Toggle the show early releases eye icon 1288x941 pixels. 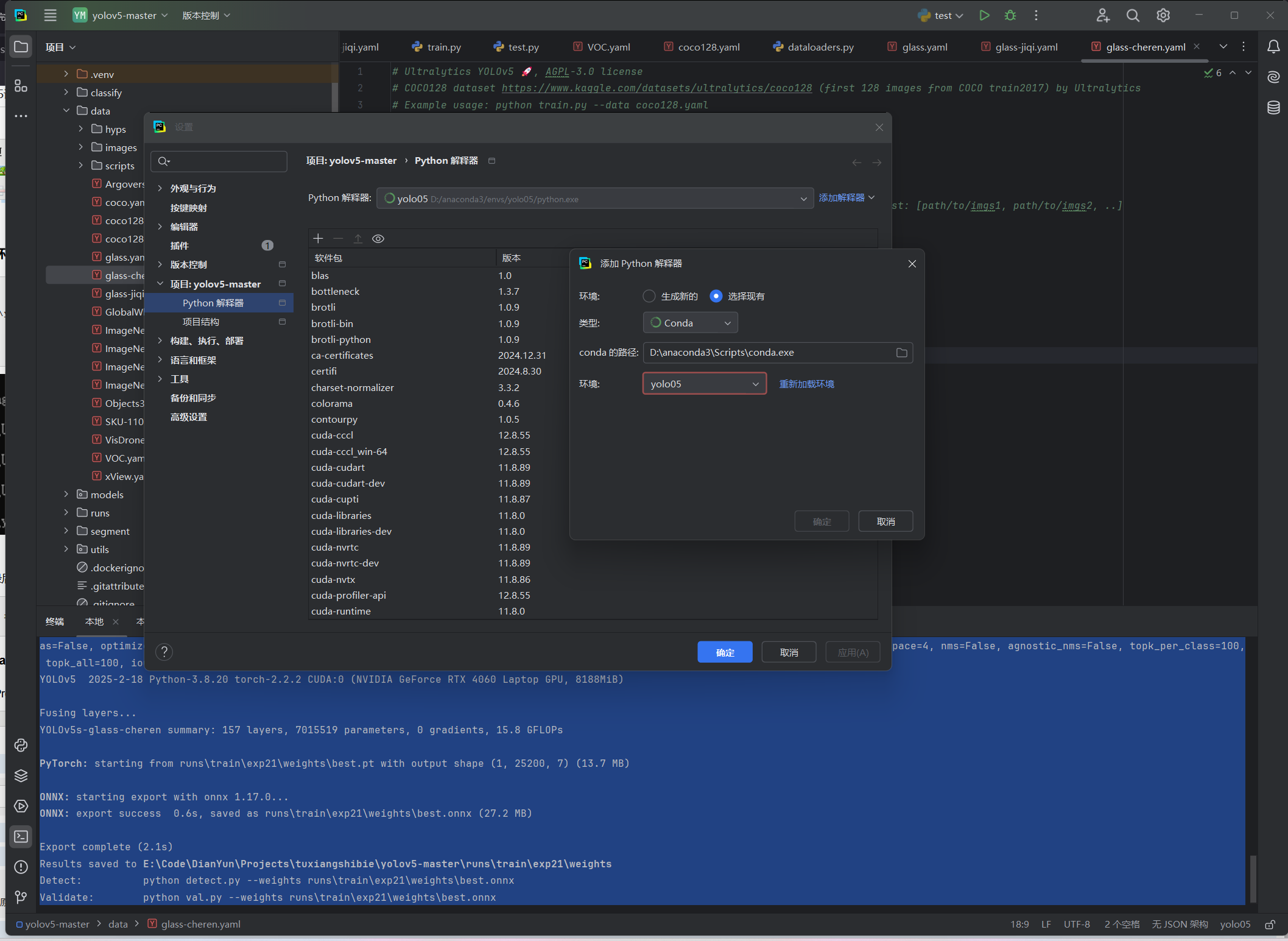click(x=378, y=239)
